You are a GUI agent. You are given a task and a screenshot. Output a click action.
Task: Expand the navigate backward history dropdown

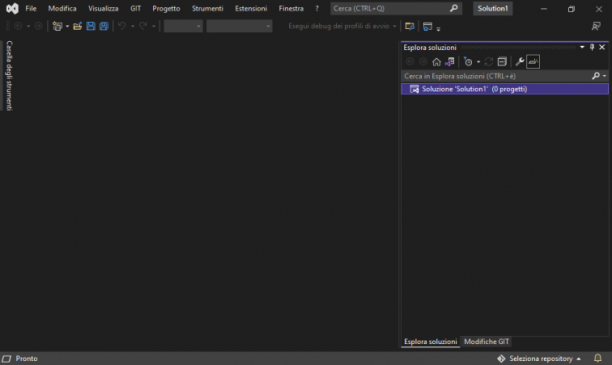[28, 27]
